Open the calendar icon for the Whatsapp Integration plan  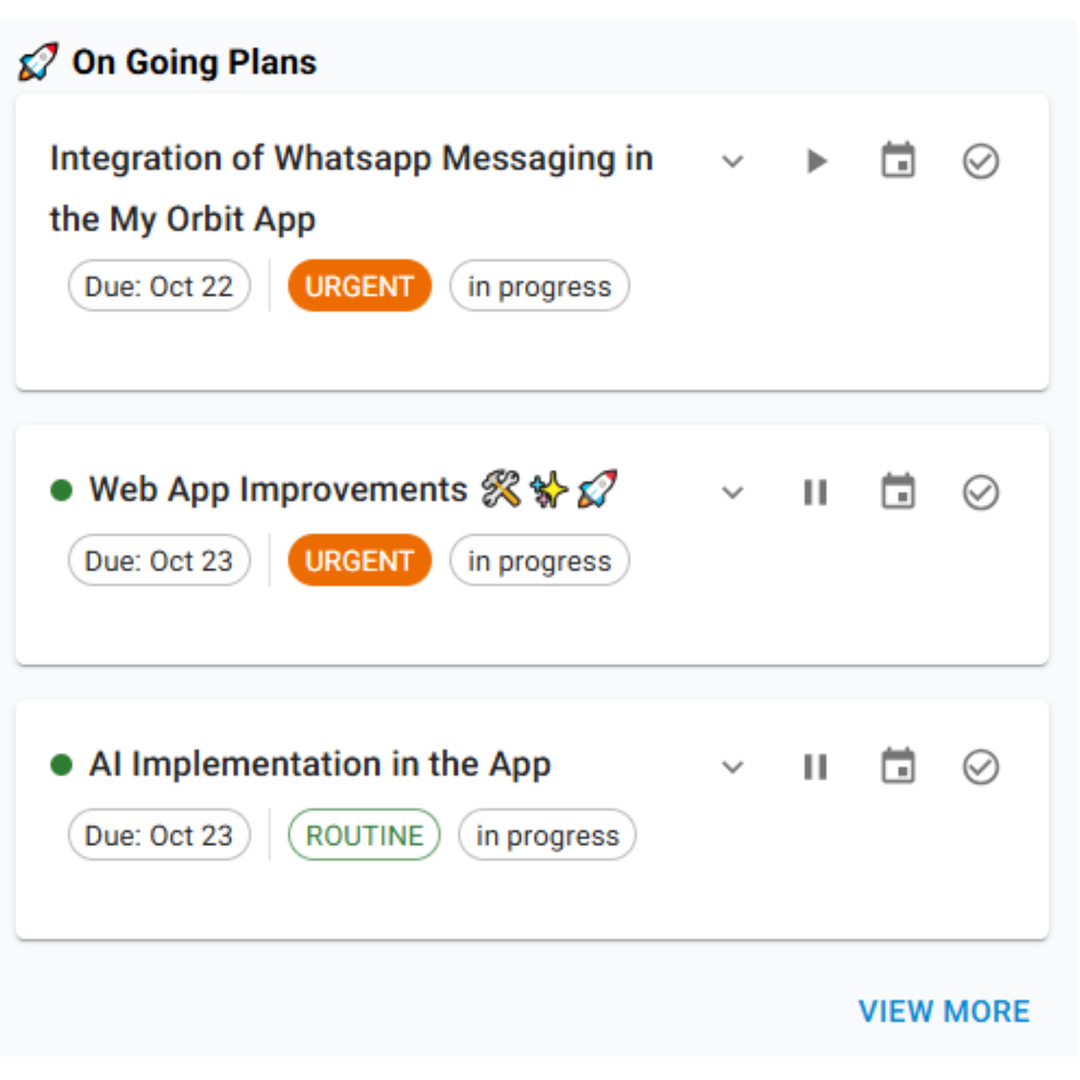tap(898, 161)
